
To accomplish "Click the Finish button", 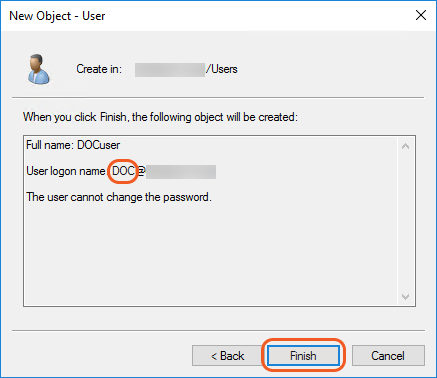I will coord(303,356).
